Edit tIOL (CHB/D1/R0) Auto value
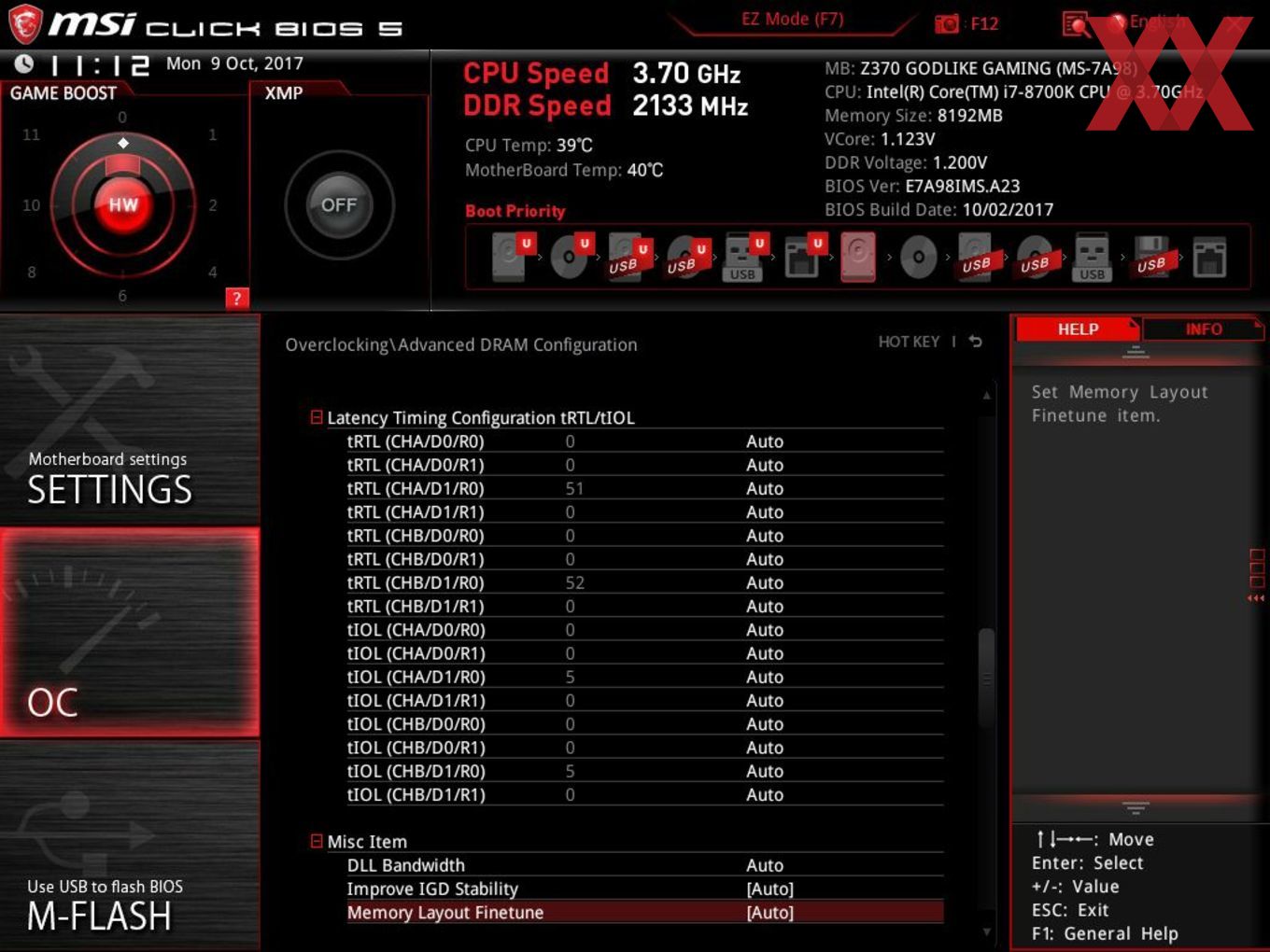Image resolution: width=1270 pixels, height=952 pixels. click(x=765, y=771)
